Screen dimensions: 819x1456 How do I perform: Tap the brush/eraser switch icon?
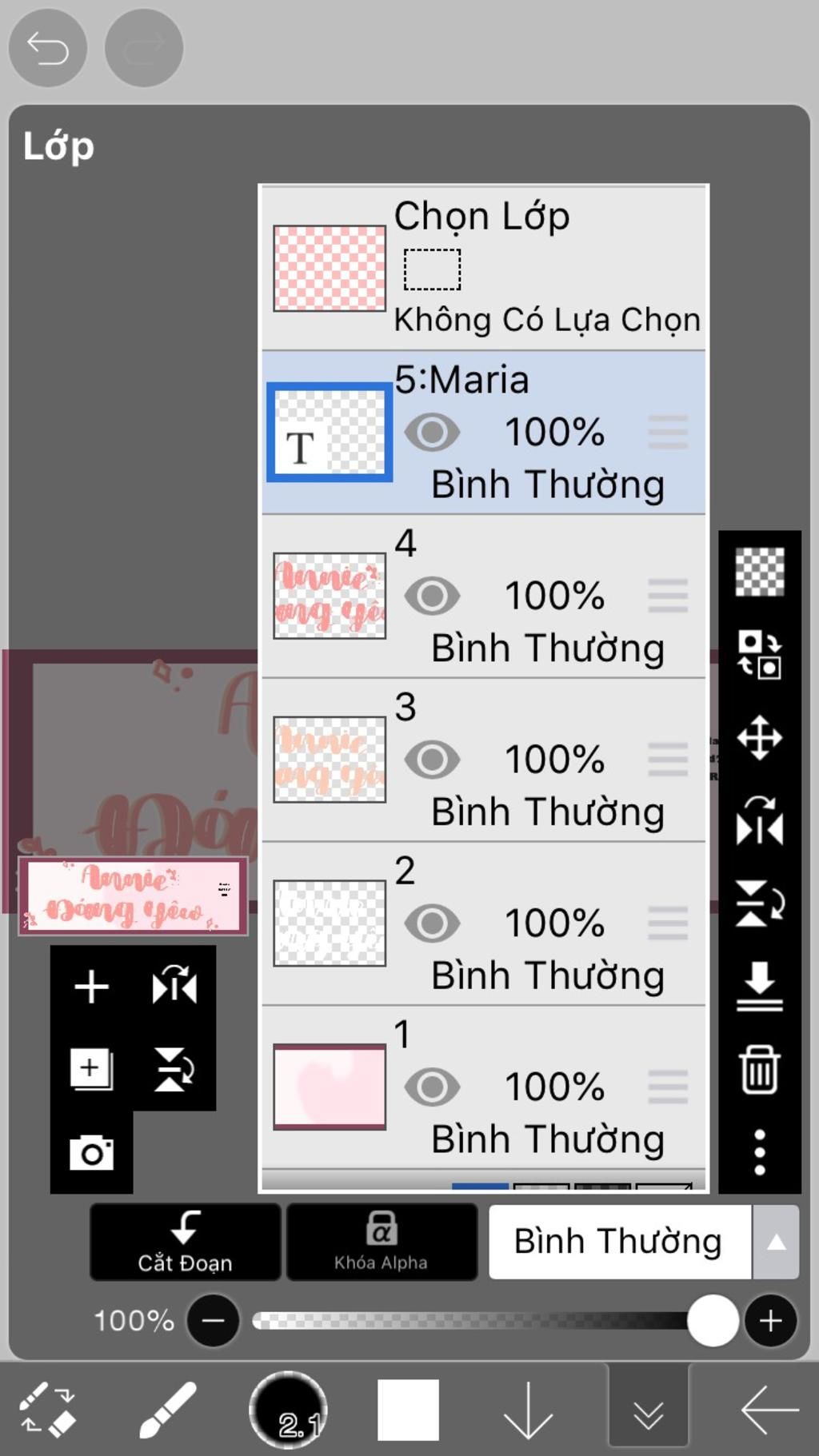click(47, 1410)
